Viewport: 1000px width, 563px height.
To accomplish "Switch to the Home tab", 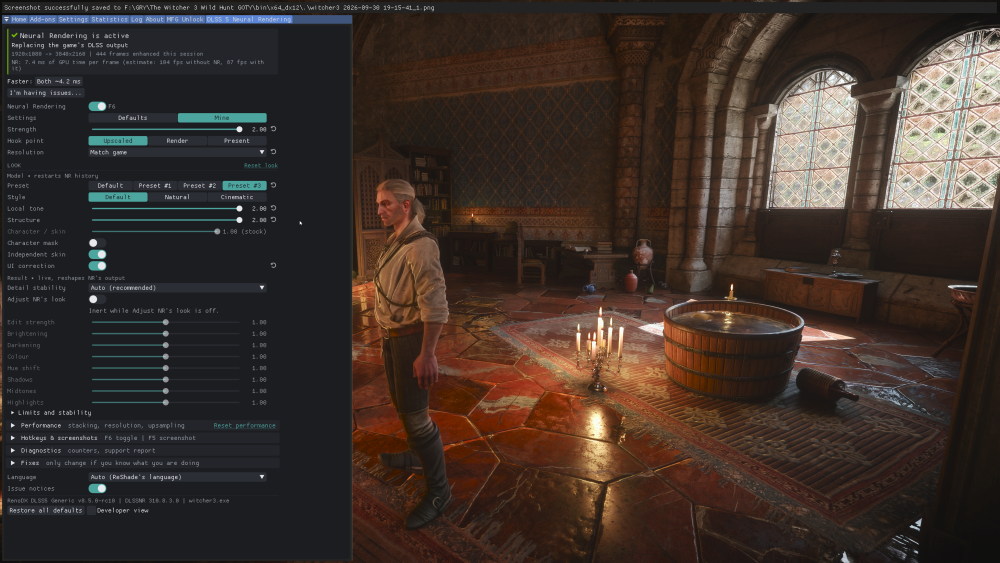I will [x=19, y=20].
